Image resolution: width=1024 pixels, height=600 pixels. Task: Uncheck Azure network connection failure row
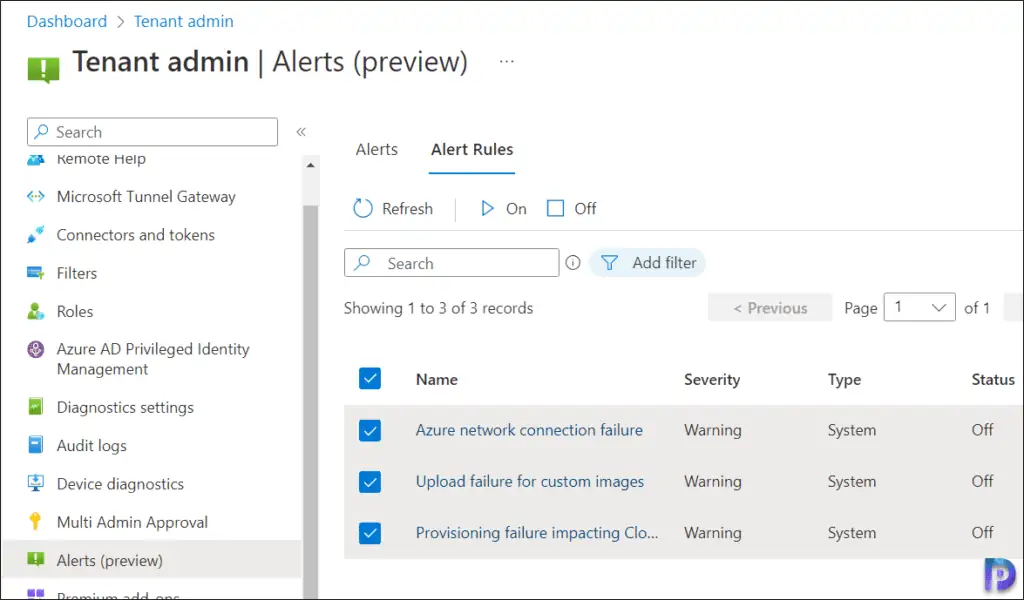[370, 430]
